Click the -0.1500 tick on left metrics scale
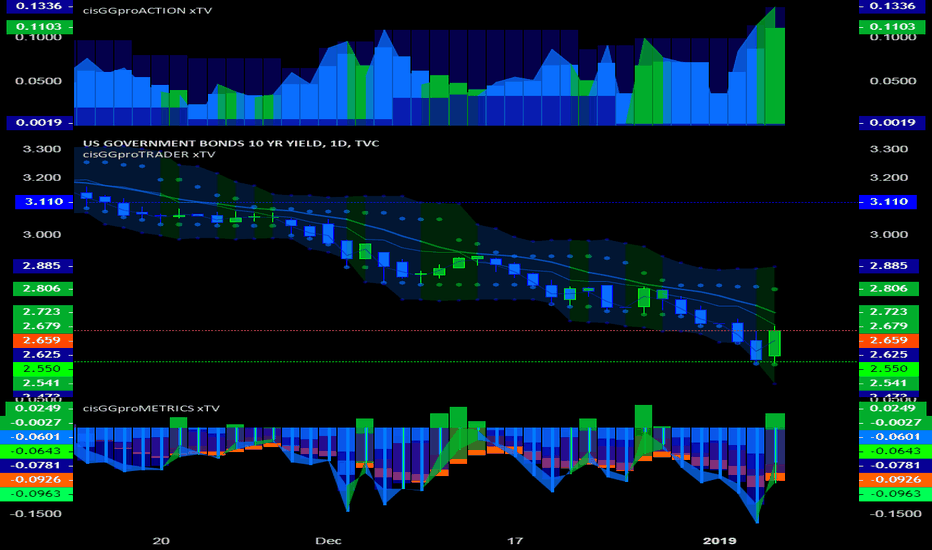932x550 pixels. point(37,514)
